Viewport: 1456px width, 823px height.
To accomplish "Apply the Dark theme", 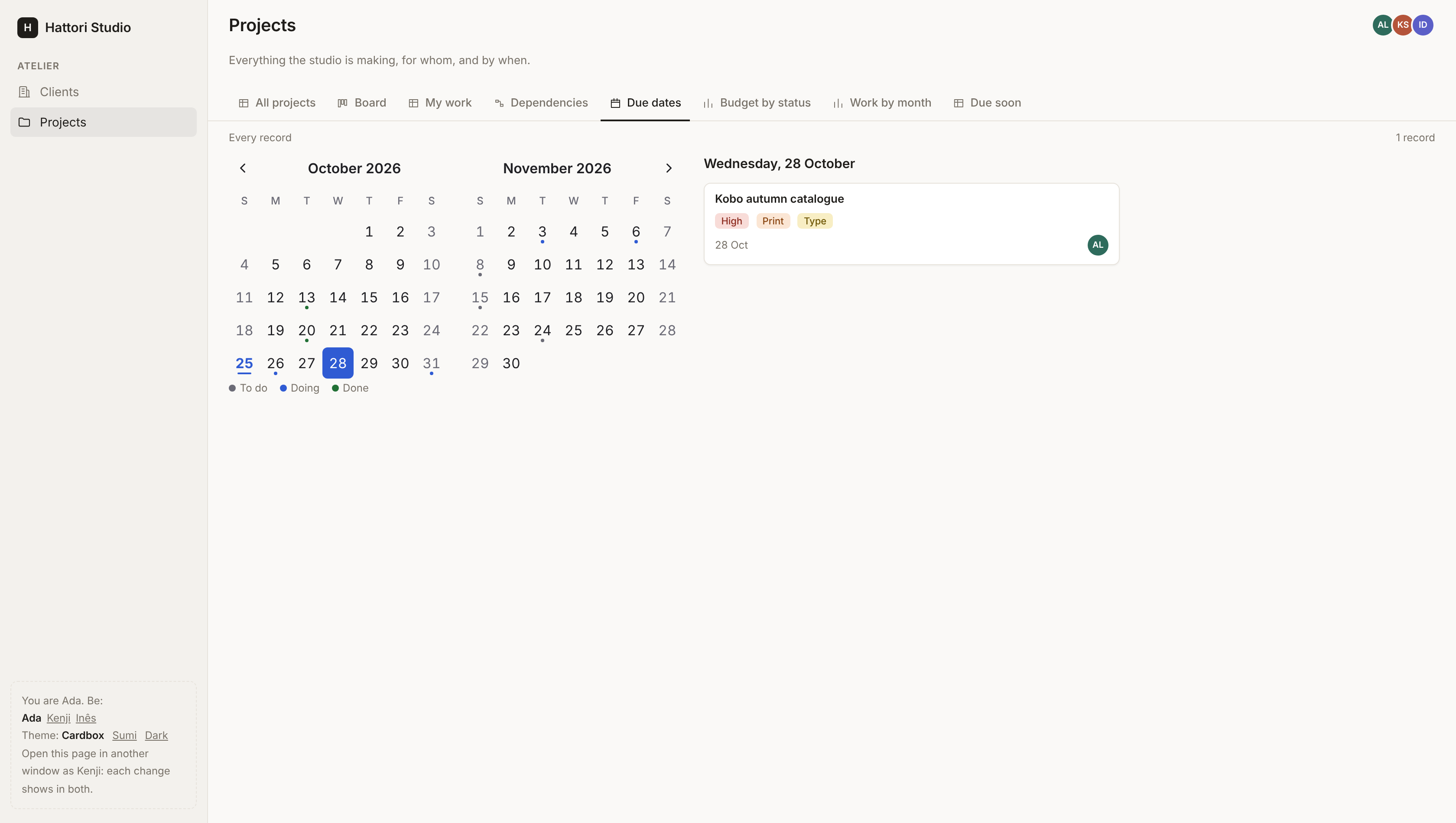I will [x=156, y=736].
